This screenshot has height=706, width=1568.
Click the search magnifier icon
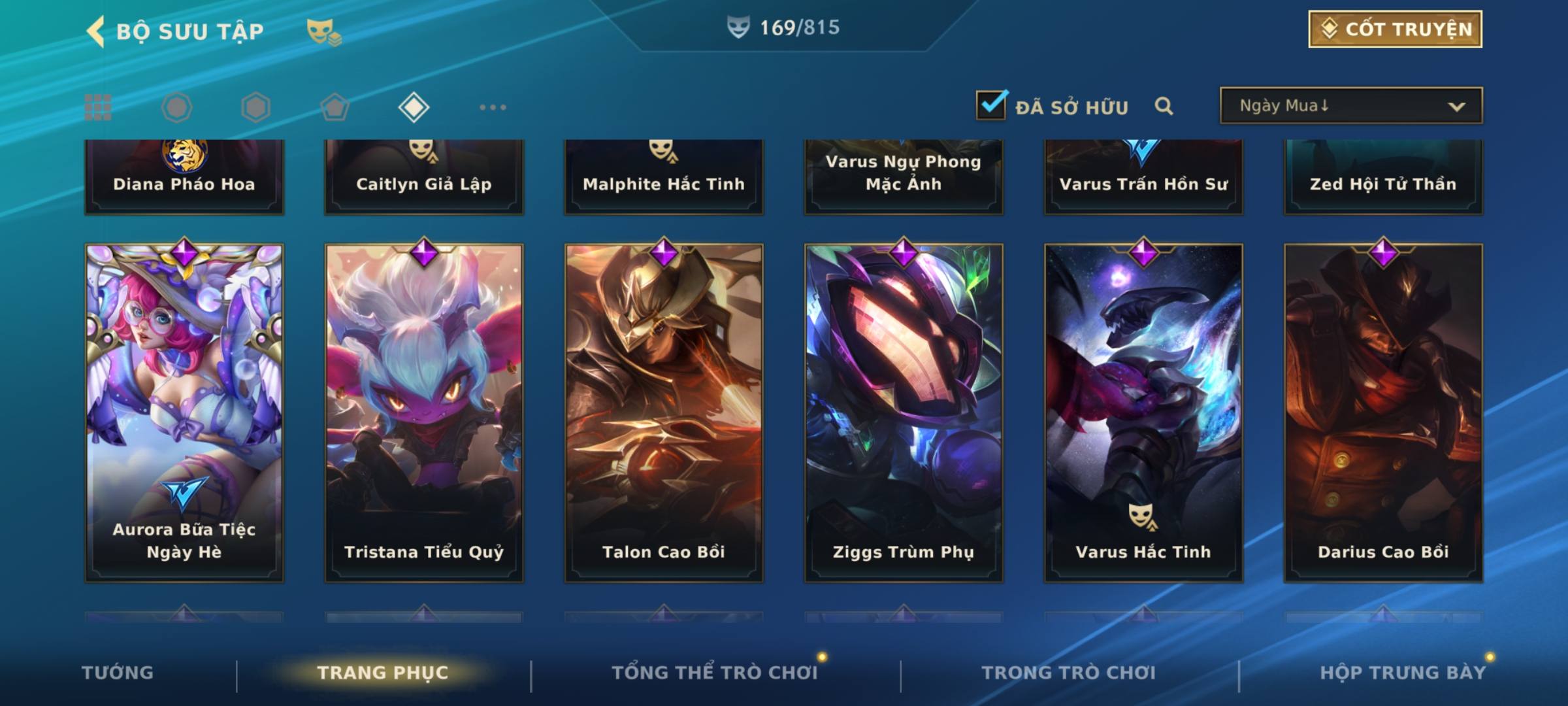coord(1164,106)
